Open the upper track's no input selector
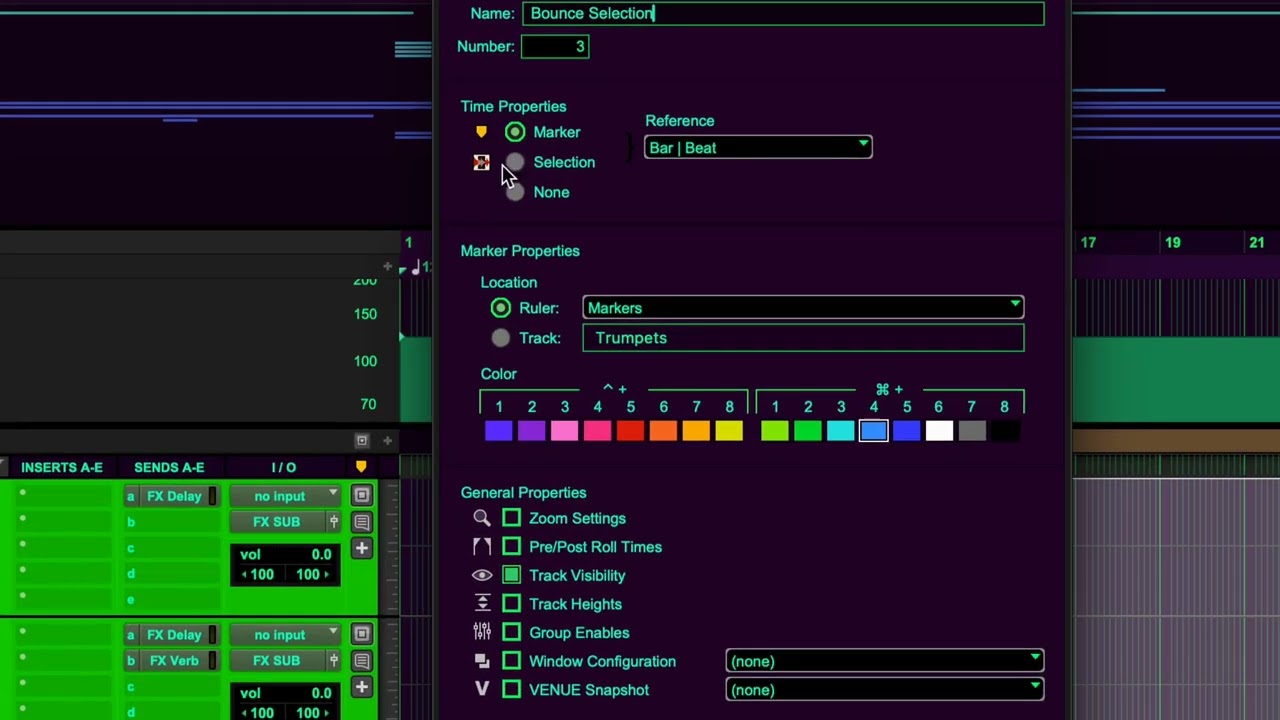 285,496
